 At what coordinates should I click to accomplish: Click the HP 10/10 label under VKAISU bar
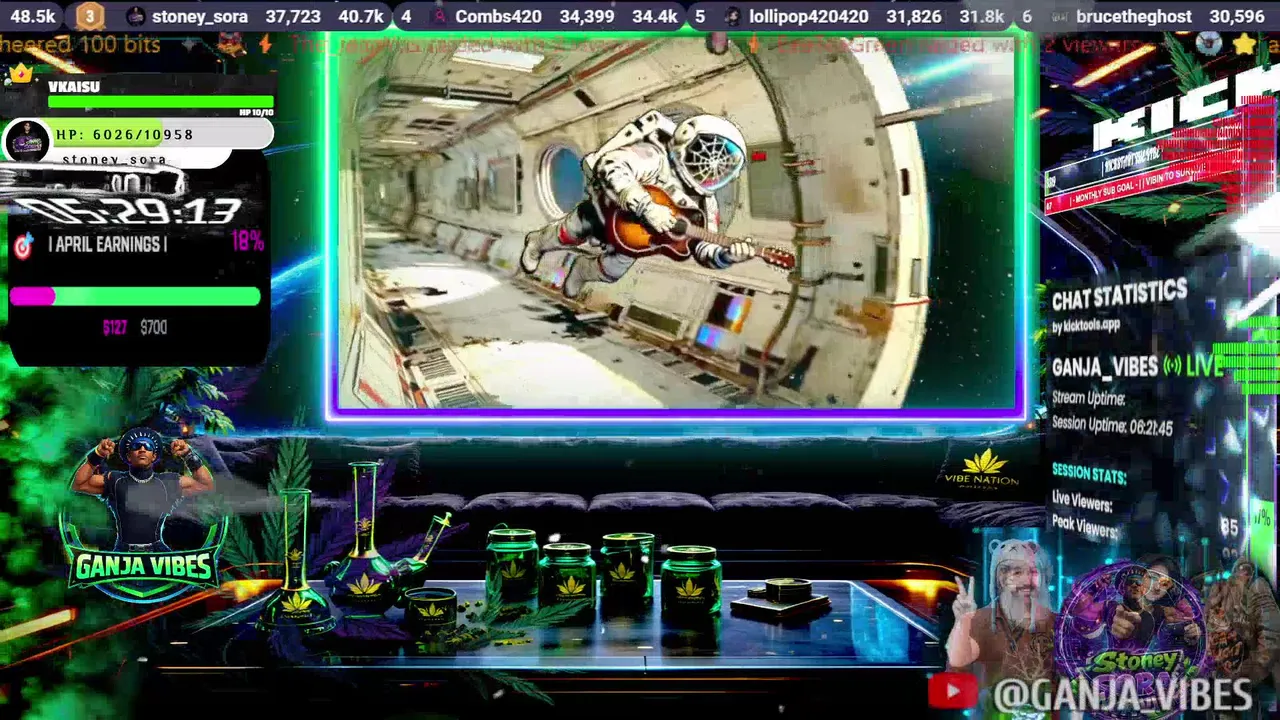pyautogui.click(x=257, y=112)
